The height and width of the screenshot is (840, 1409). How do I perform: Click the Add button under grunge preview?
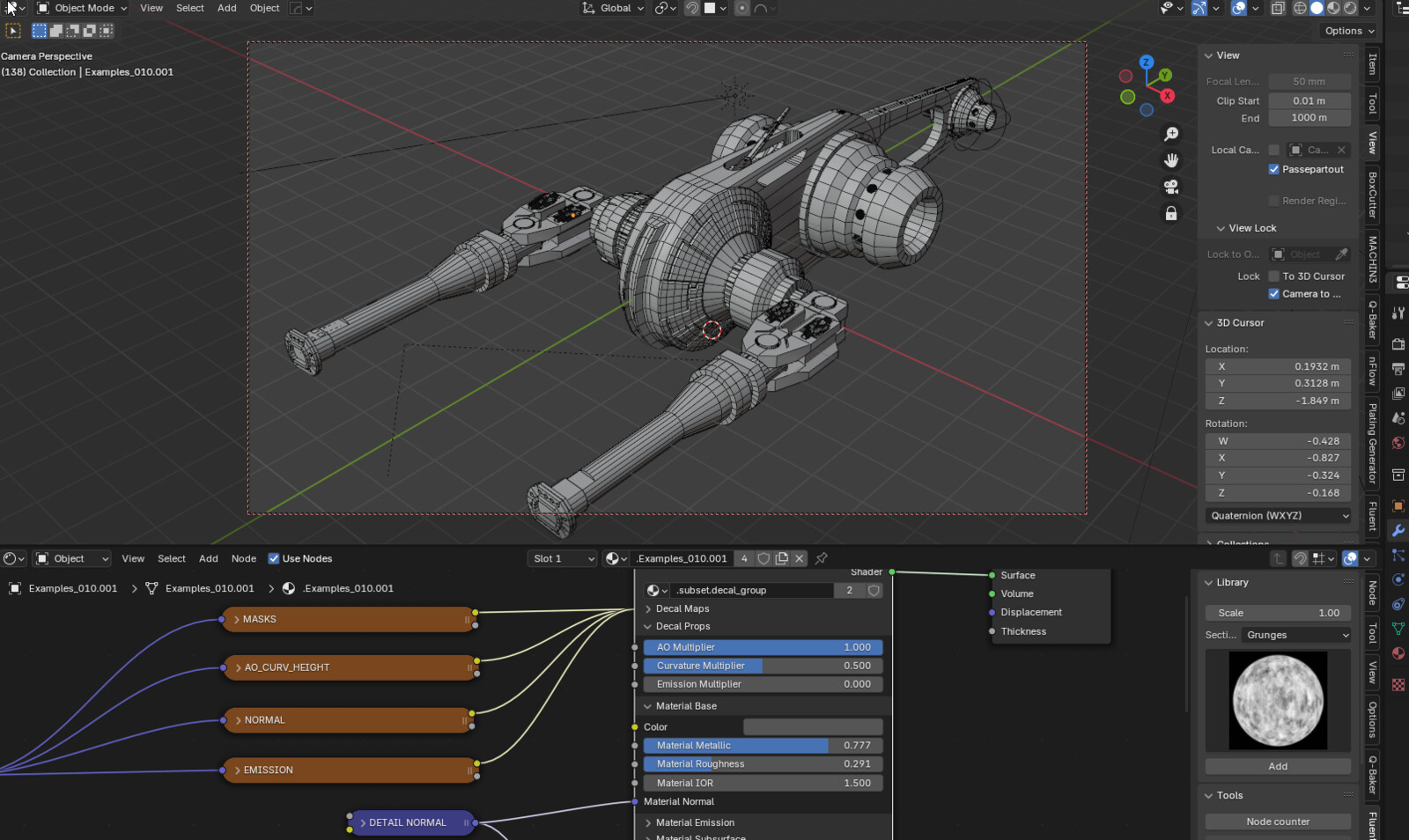point(1278,766)
